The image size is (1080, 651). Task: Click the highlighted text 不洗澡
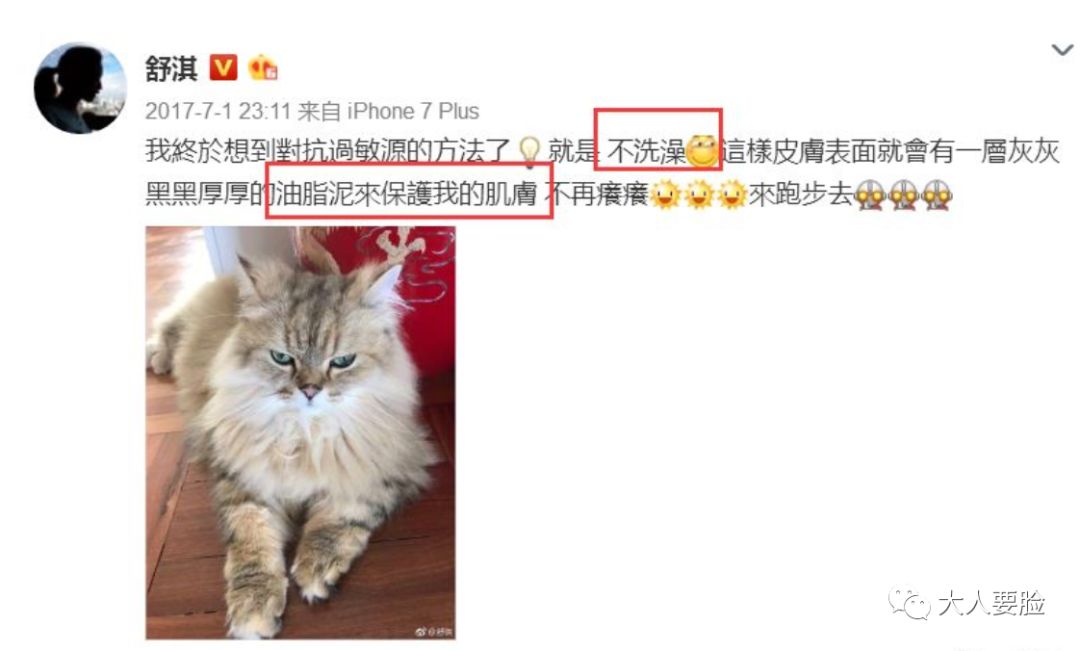[645, 152]
